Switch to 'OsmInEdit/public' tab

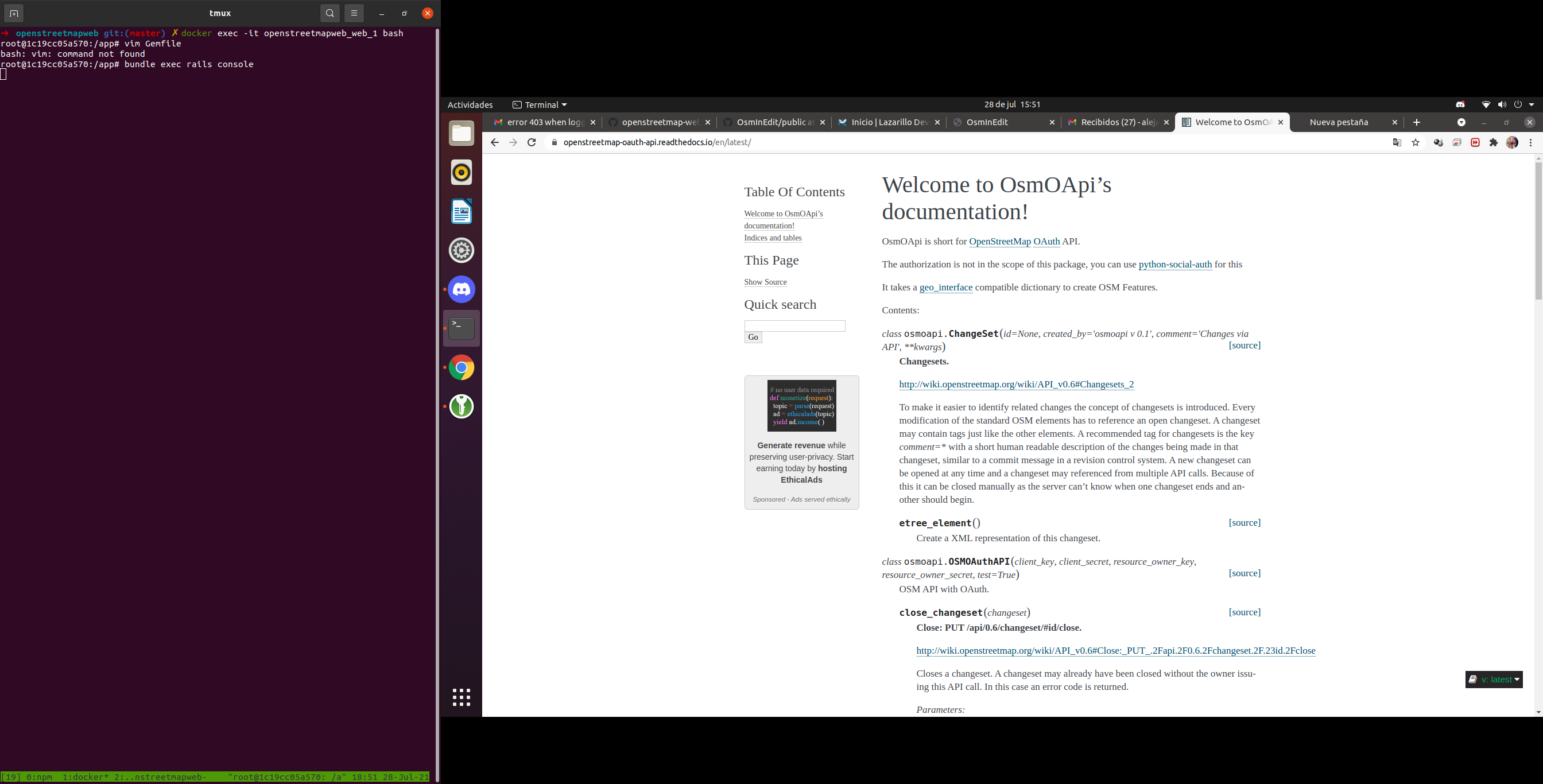click(x=774, y=122)
